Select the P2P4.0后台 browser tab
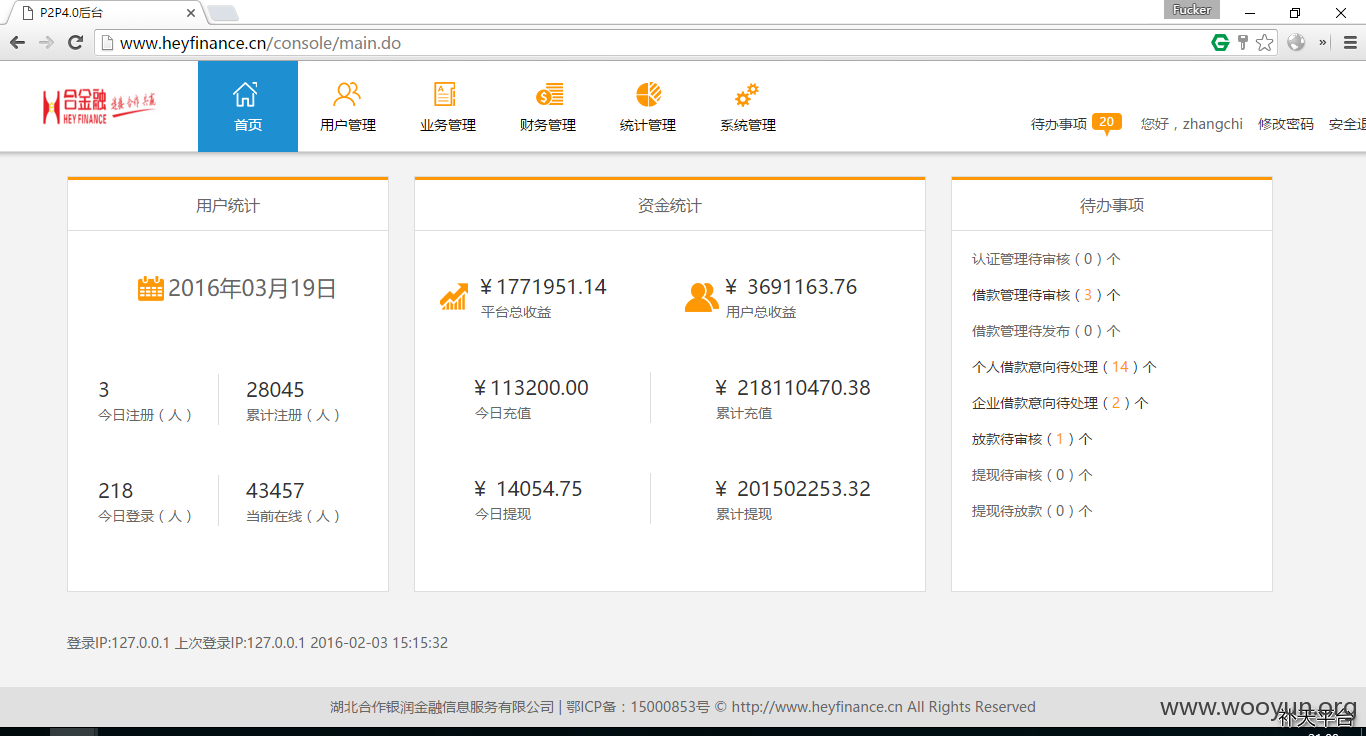 [105, 13]
